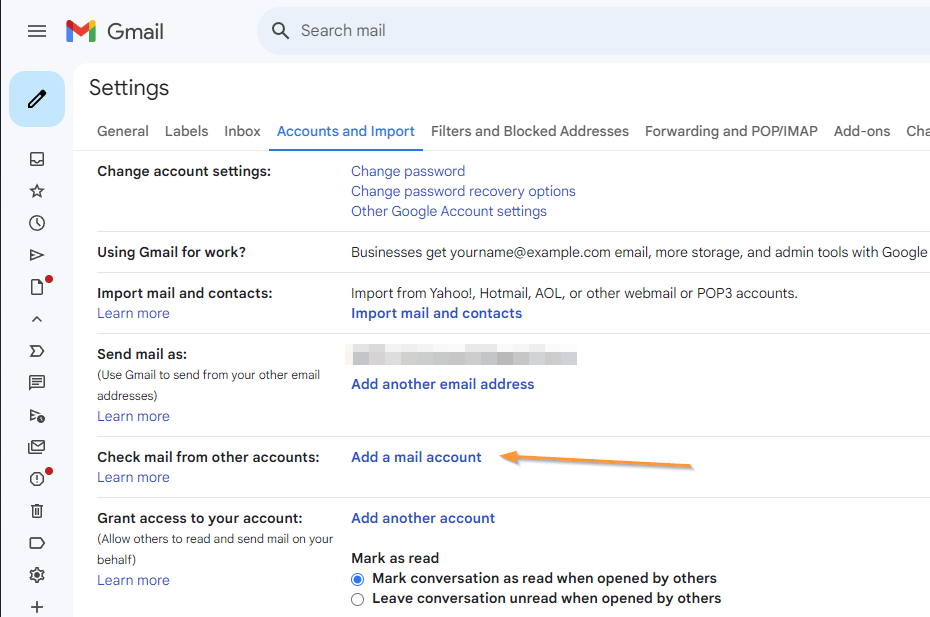This screenshot has width=930, height=617.
Task: Click Import mail and contacts link
Action: (436, 313)
